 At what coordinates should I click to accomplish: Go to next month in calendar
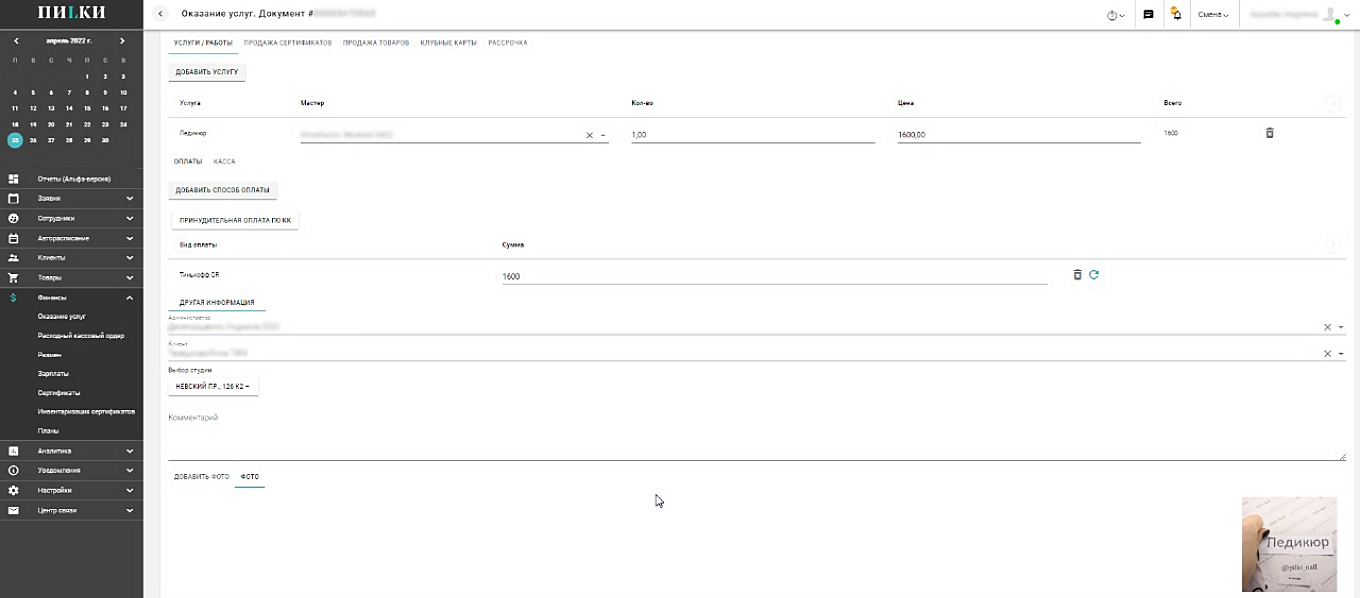[122, 41]
